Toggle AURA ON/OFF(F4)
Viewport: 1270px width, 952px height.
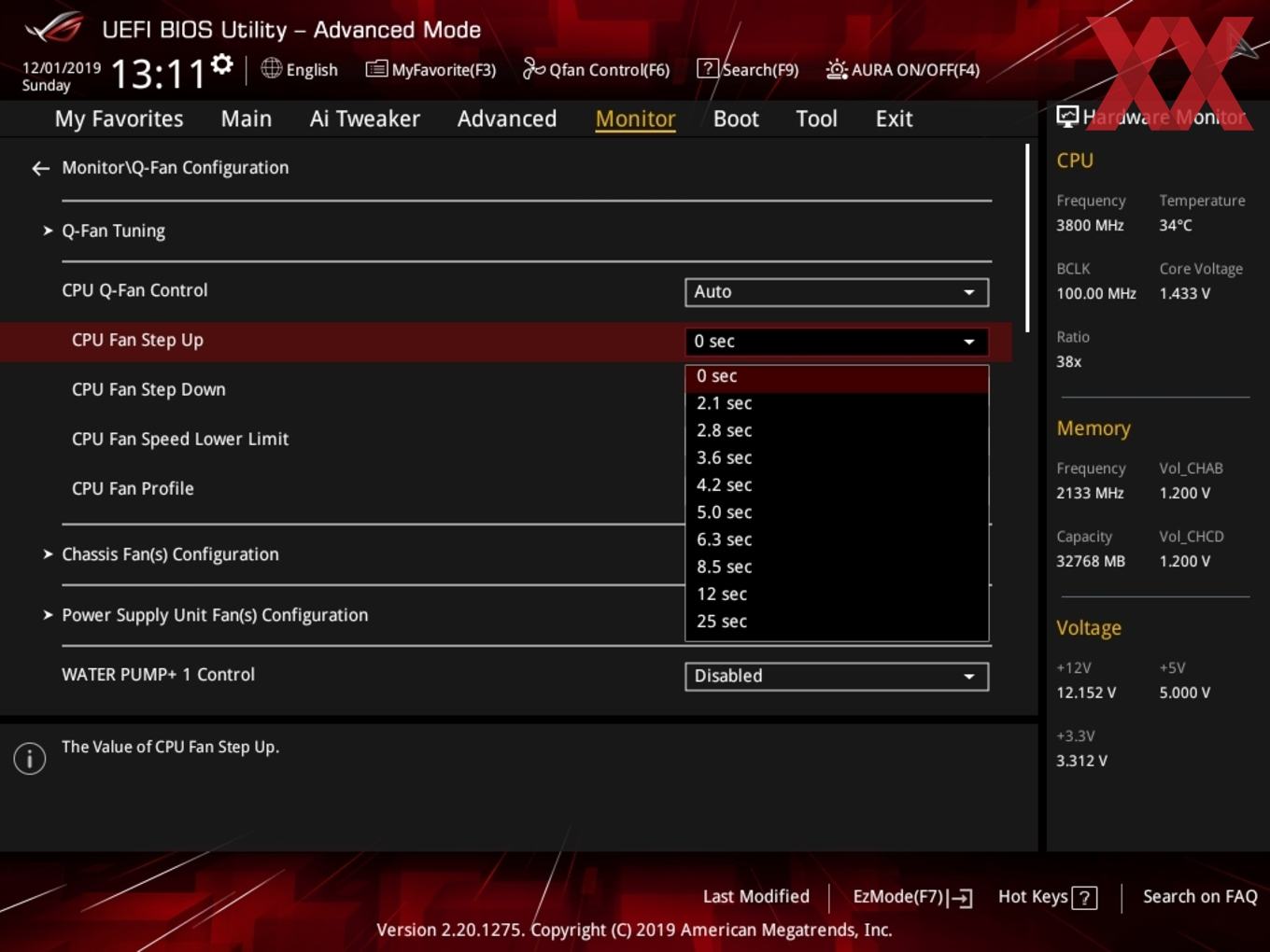(x=903, y=69)
